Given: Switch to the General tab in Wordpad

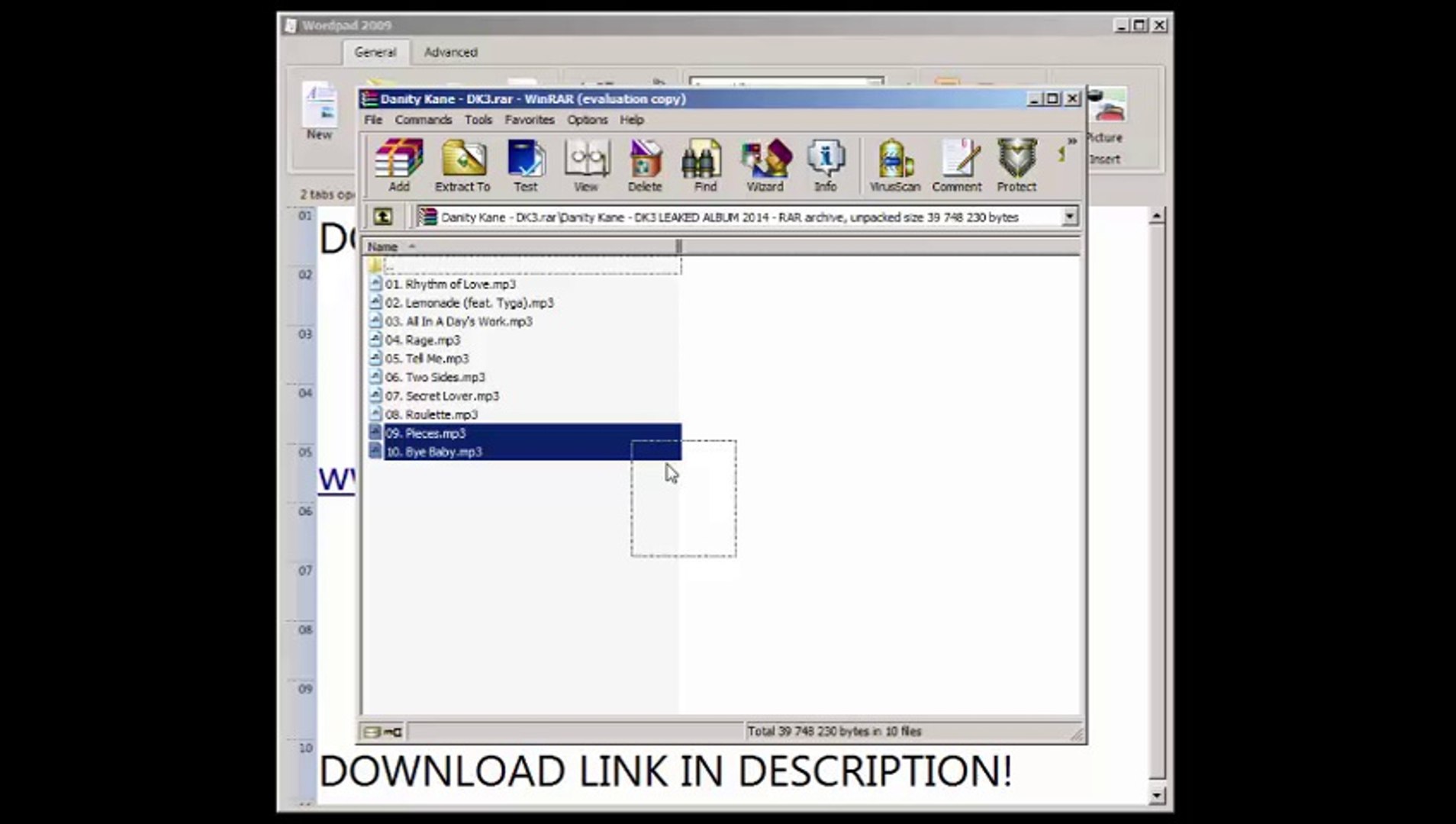Looking at the screenshot, I should 375,53.
